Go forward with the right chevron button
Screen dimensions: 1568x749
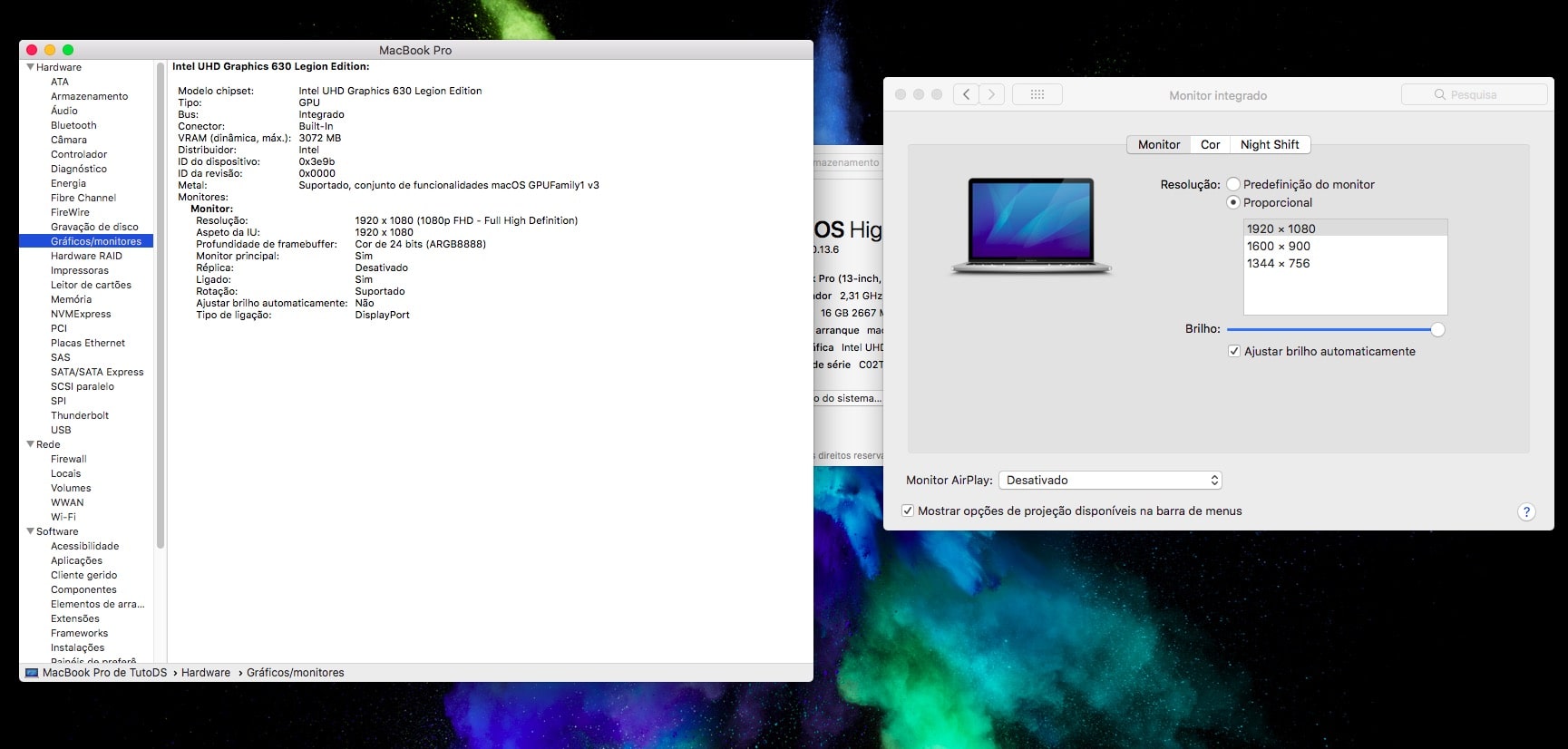click(992, 94)
